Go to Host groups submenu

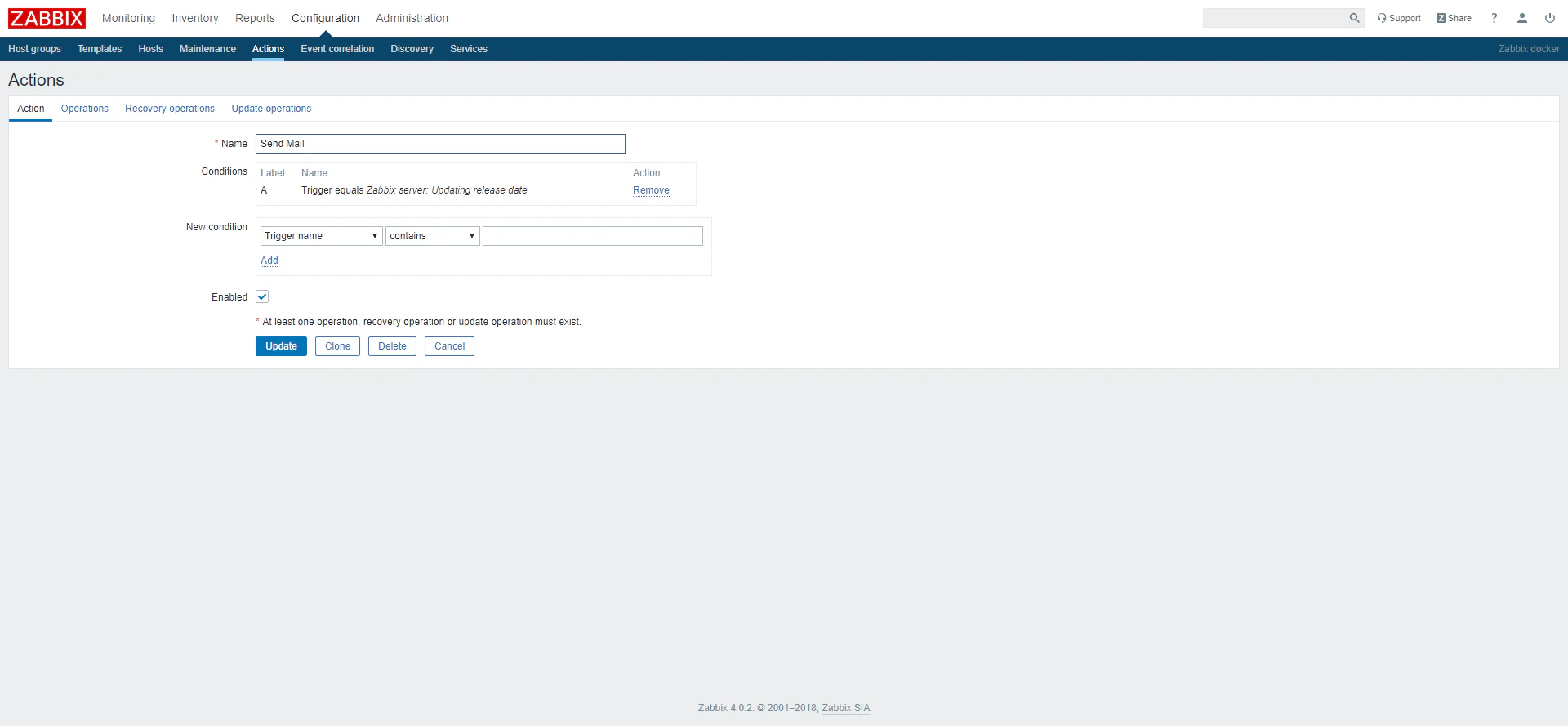click(34, 49)
